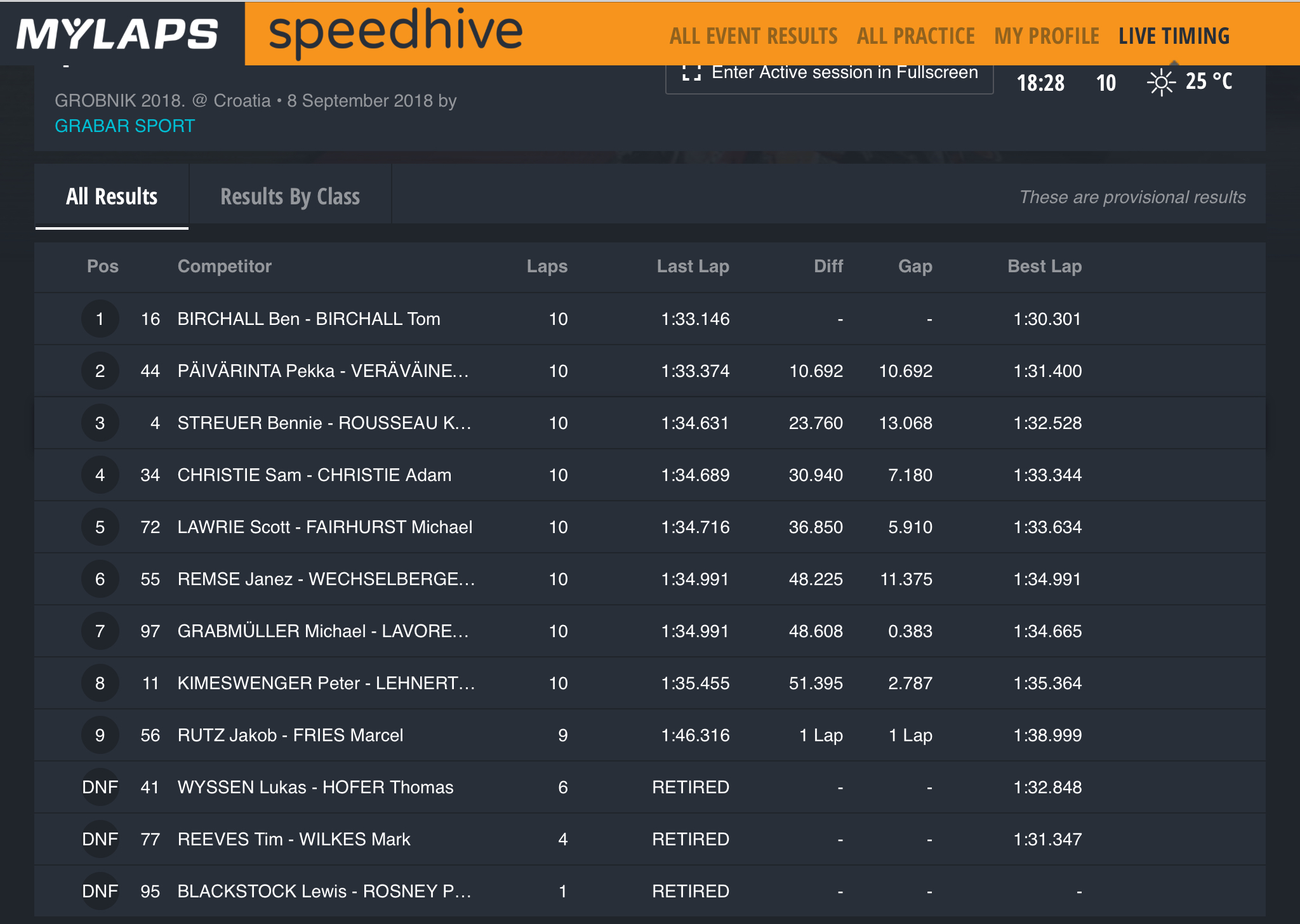Click the GROBNIK 2018 event details text
Screen dimensions: 1300x924
pyautogui.click(x=256, y=100)
